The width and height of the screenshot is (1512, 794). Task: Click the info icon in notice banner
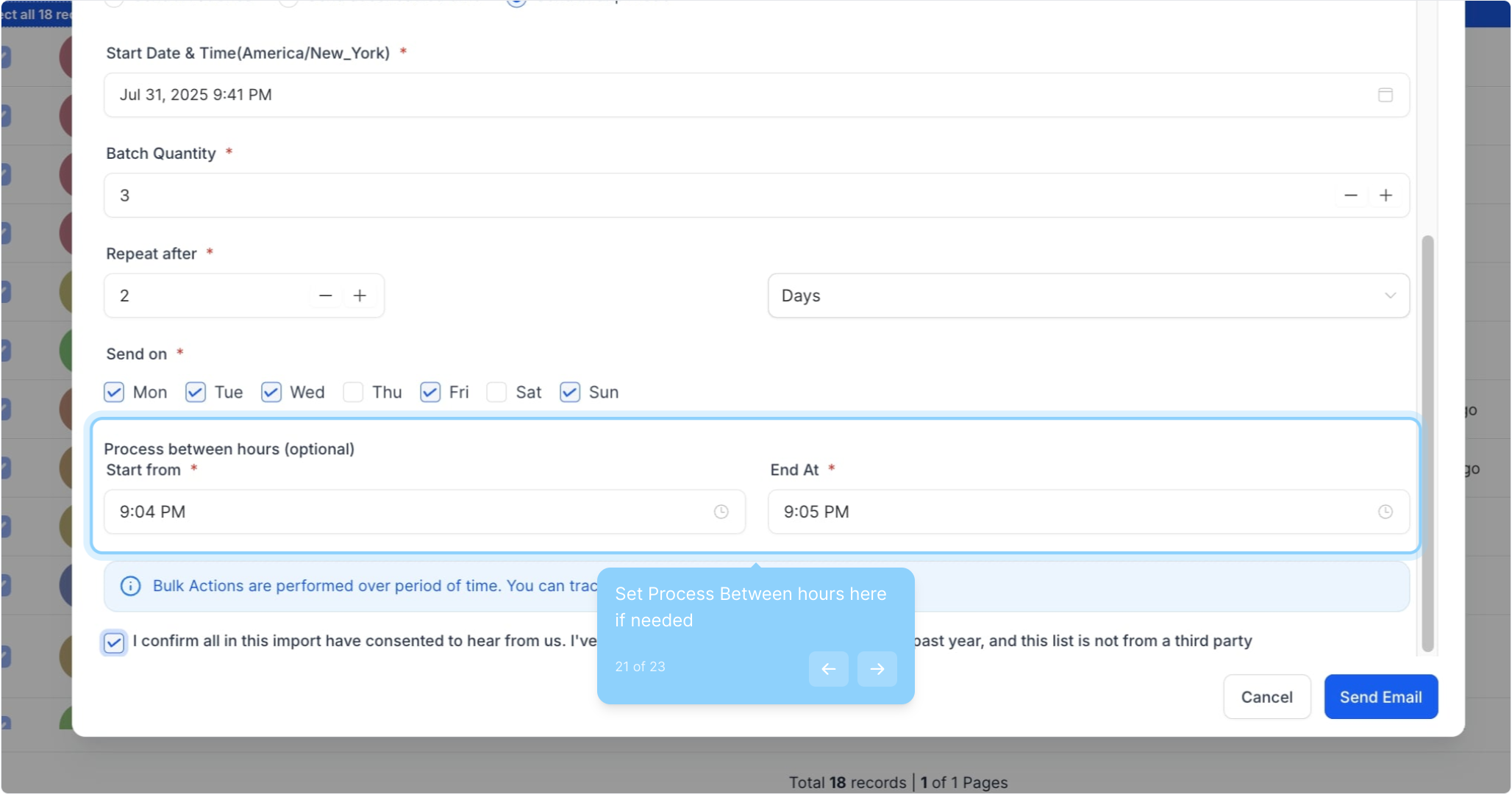(x=130, y=586)
